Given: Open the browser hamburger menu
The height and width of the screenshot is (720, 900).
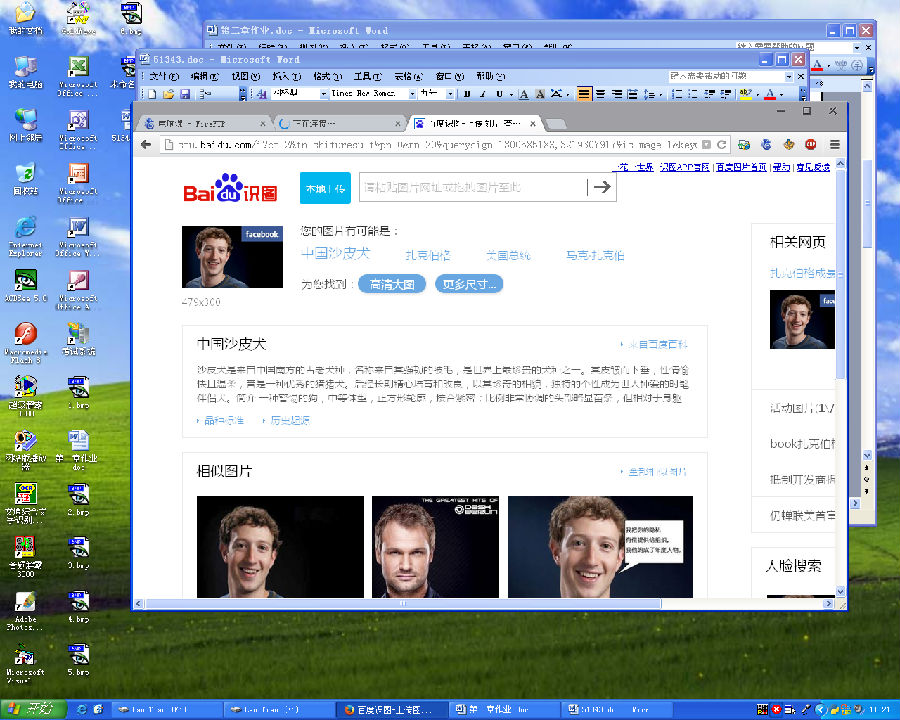Looking at the screenshot, I should coord(835,145).
